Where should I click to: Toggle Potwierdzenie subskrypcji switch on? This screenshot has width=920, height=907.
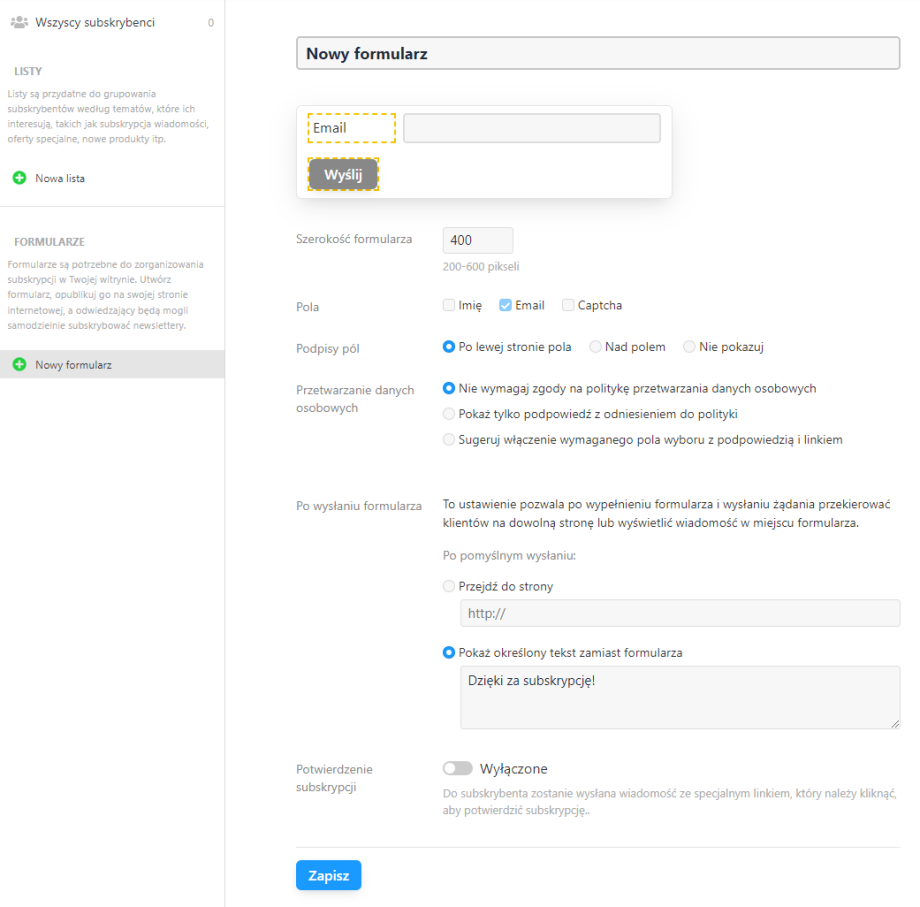(x=458, y=769)
